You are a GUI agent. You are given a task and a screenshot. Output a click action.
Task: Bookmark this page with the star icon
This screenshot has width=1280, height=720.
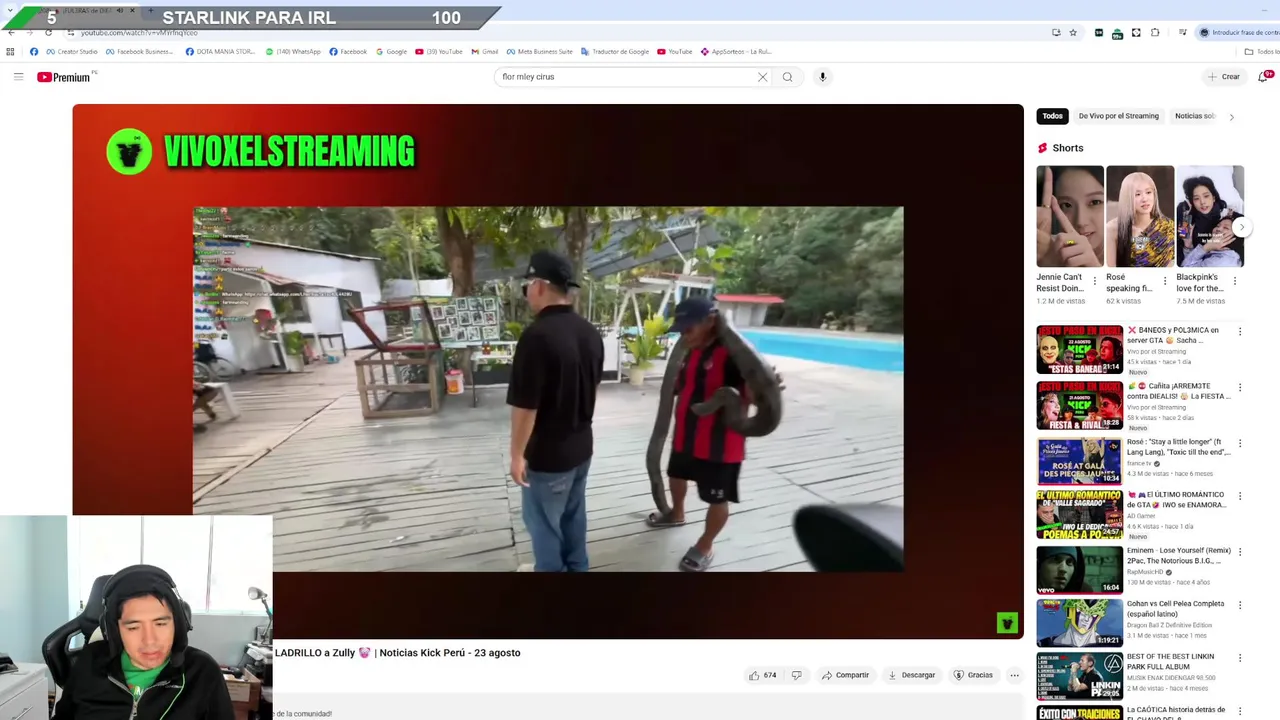coord(1073,32)
